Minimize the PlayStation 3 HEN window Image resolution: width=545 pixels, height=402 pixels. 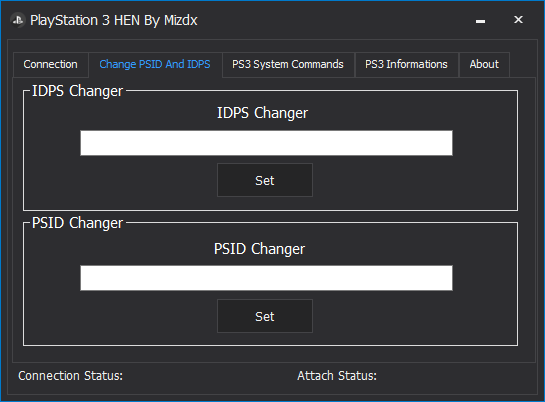point(480,21)
